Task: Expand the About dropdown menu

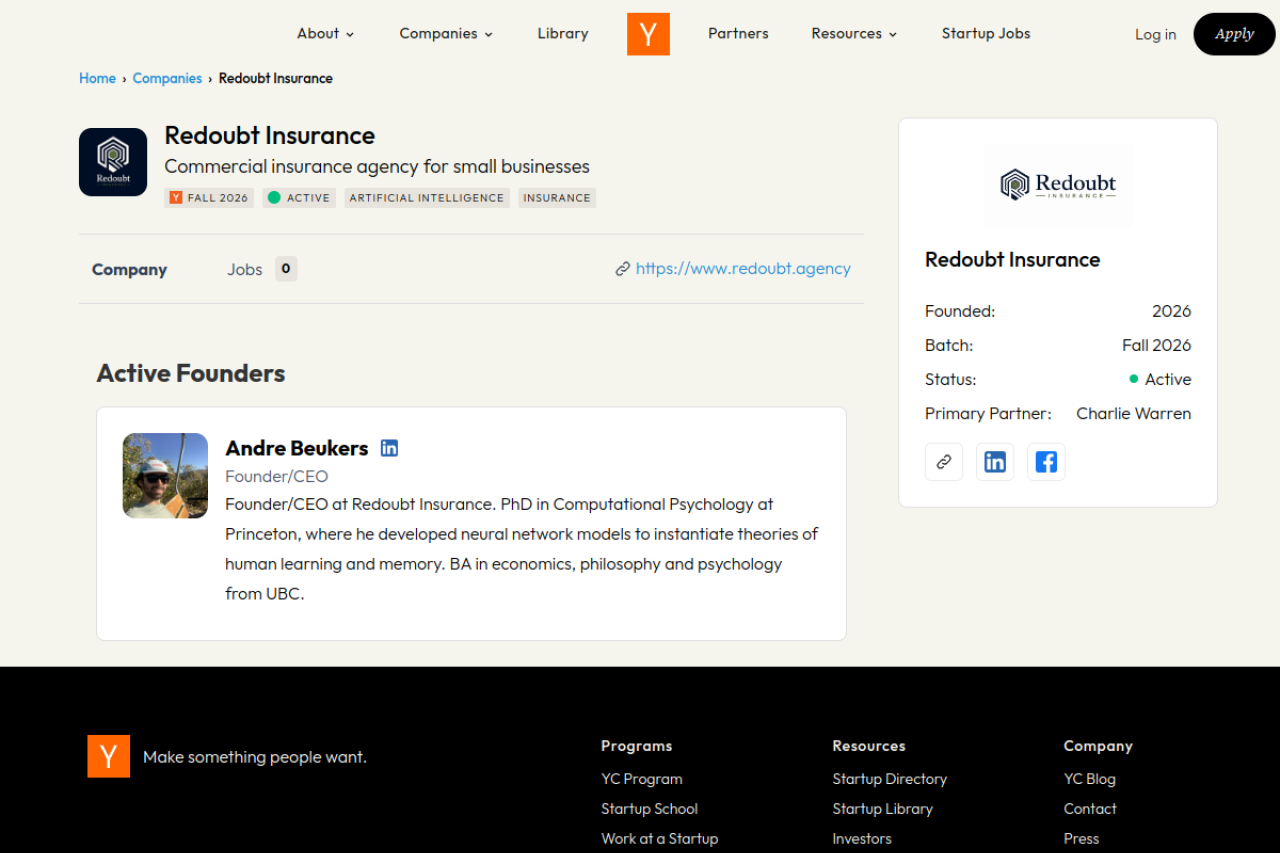Action: coord(326,34)
